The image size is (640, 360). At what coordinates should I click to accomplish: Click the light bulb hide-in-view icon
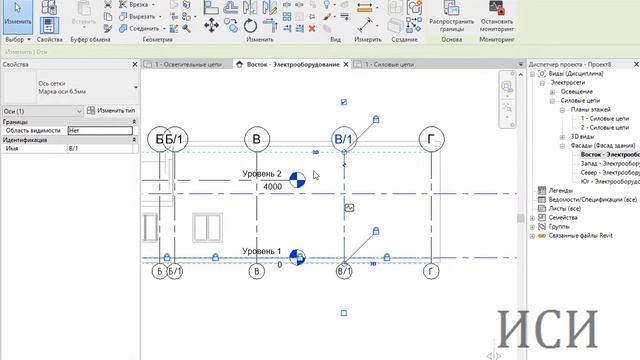click(x=327, y=5)
